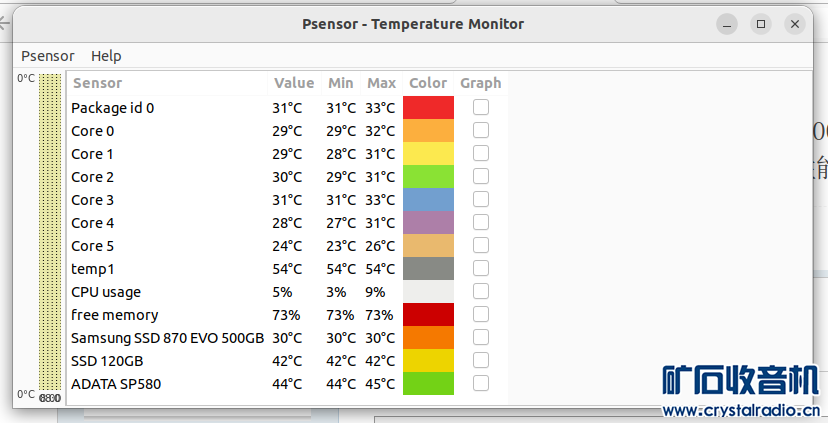The width and height of the screenshot is (828, 423).
Task: Open the Help menu
Action: (x=106, y=56)
